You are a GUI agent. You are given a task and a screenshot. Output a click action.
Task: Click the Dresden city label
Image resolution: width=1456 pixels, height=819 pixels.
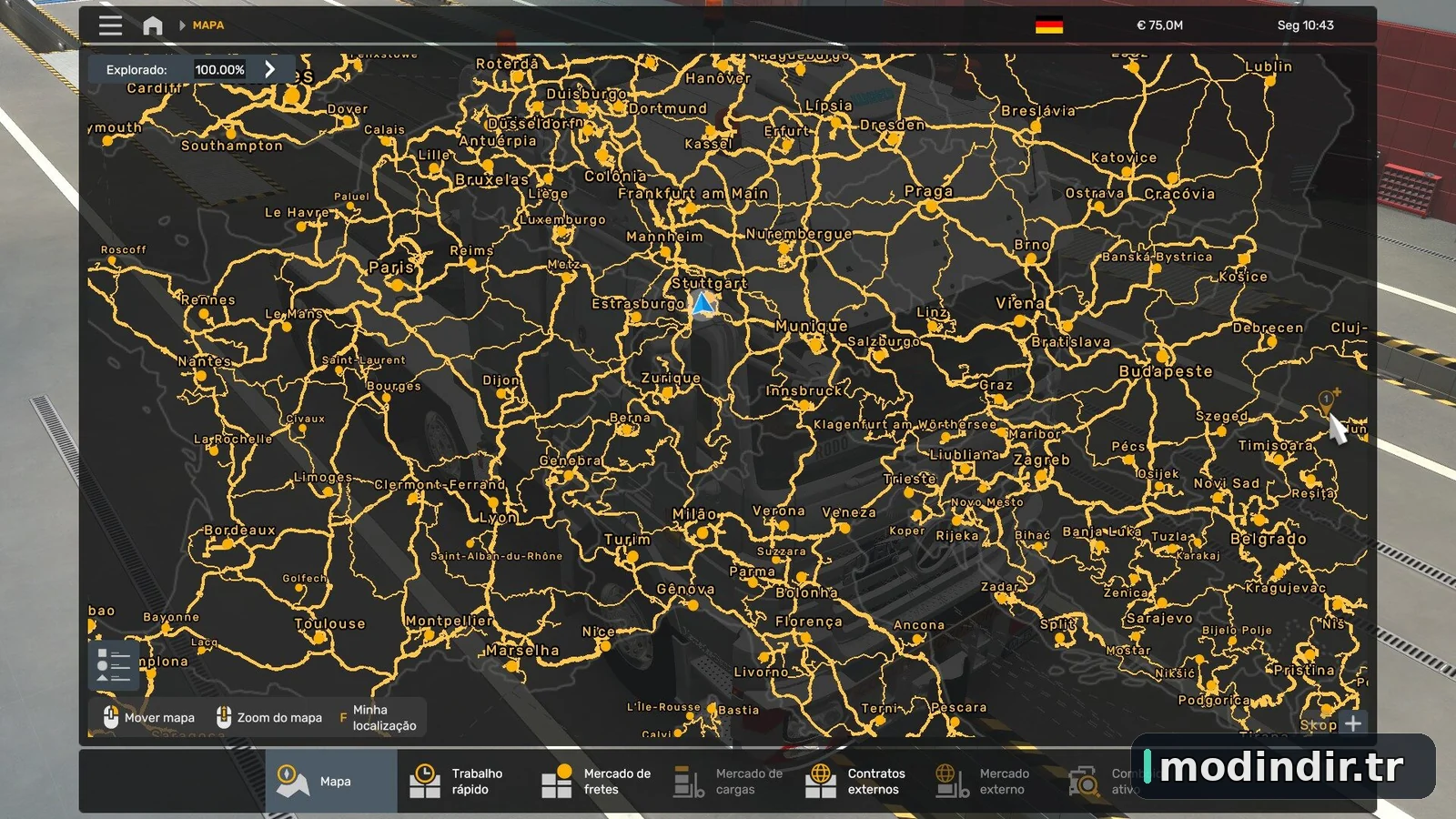892,125
